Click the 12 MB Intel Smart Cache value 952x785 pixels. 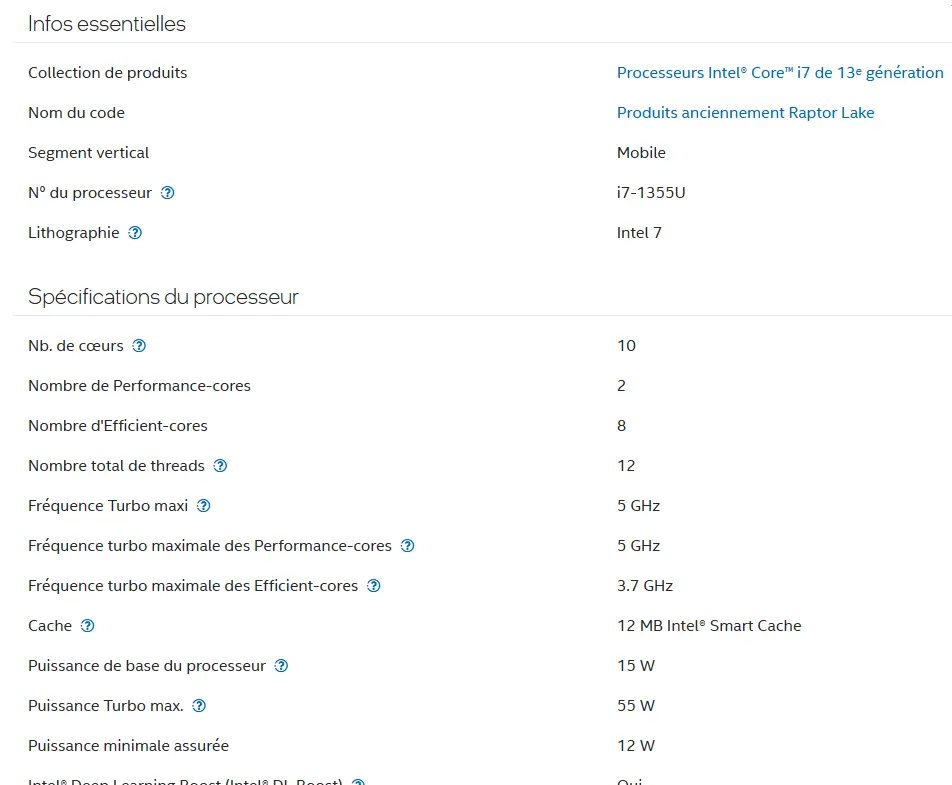(709, 626)
